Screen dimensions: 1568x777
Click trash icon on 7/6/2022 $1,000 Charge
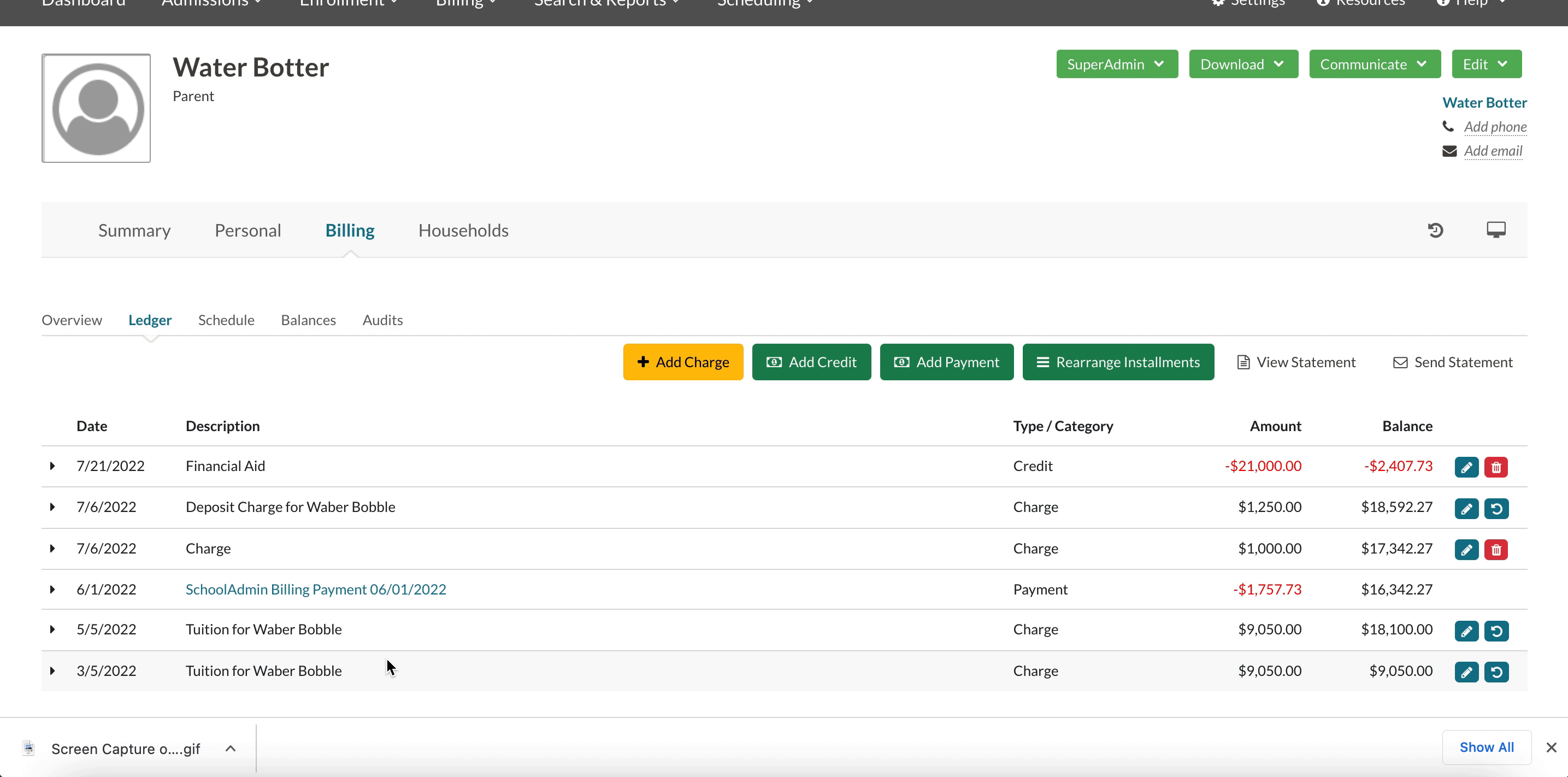[x=1495, y=550]
